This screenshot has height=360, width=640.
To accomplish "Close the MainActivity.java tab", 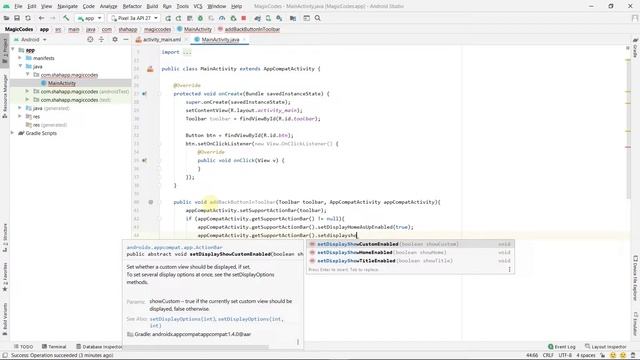I will (x=244, y=40).
